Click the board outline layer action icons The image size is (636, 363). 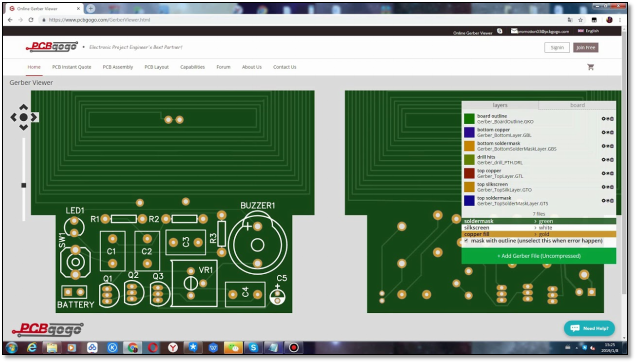pyautogui.click(x=607, y=119)
